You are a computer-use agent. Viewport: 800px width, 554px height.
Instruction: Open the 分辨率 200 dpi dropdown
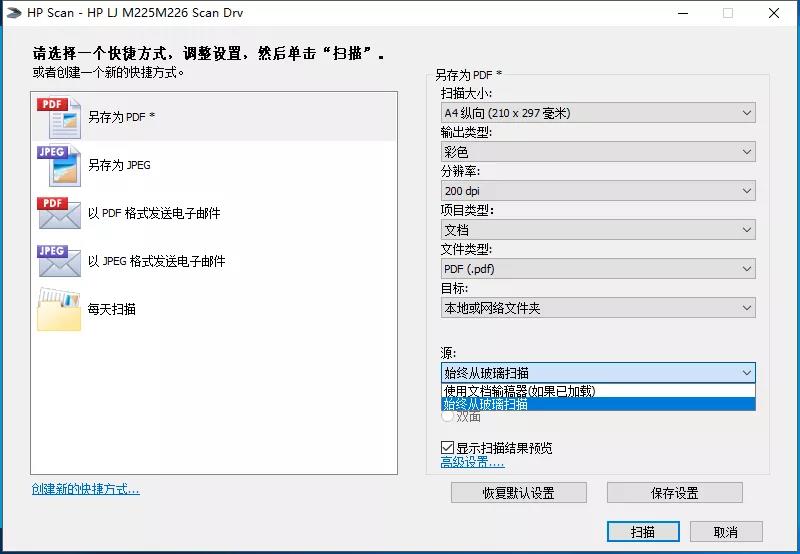click(x=598, y=191)
